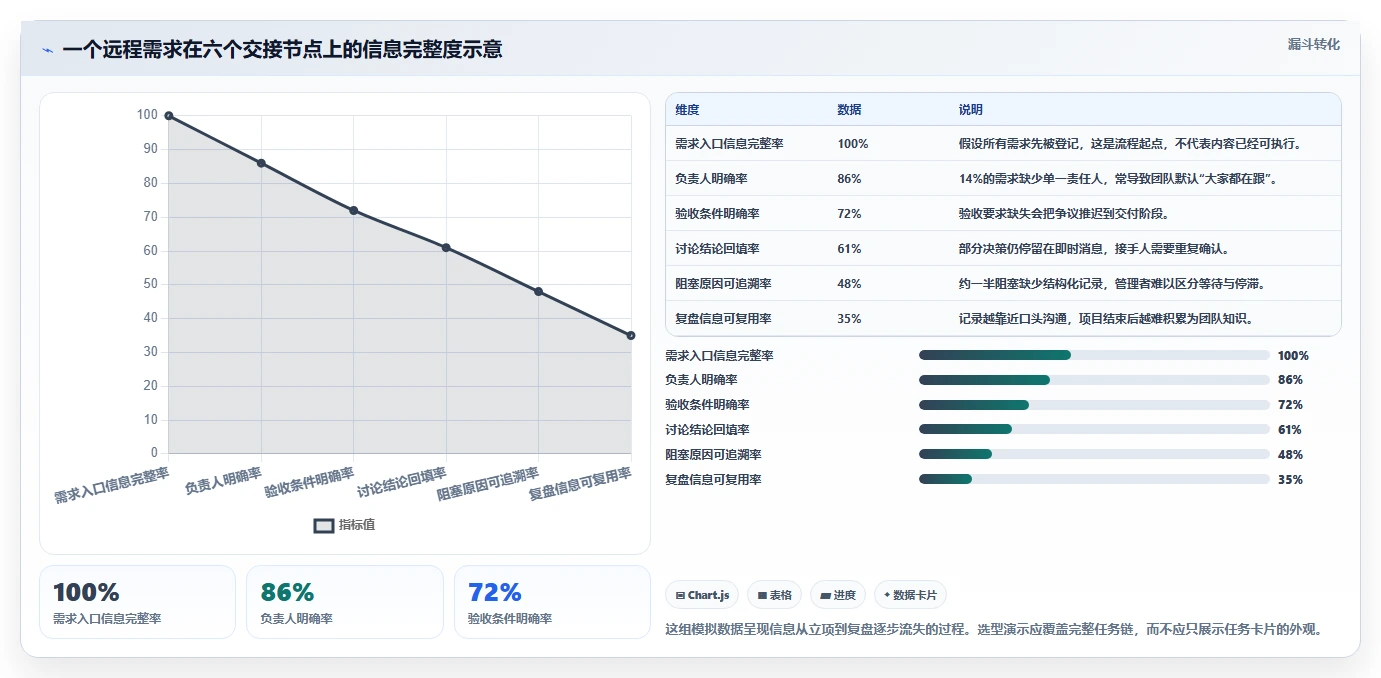Click the icon inside the Chart.js chip

[x=681, y=595]
